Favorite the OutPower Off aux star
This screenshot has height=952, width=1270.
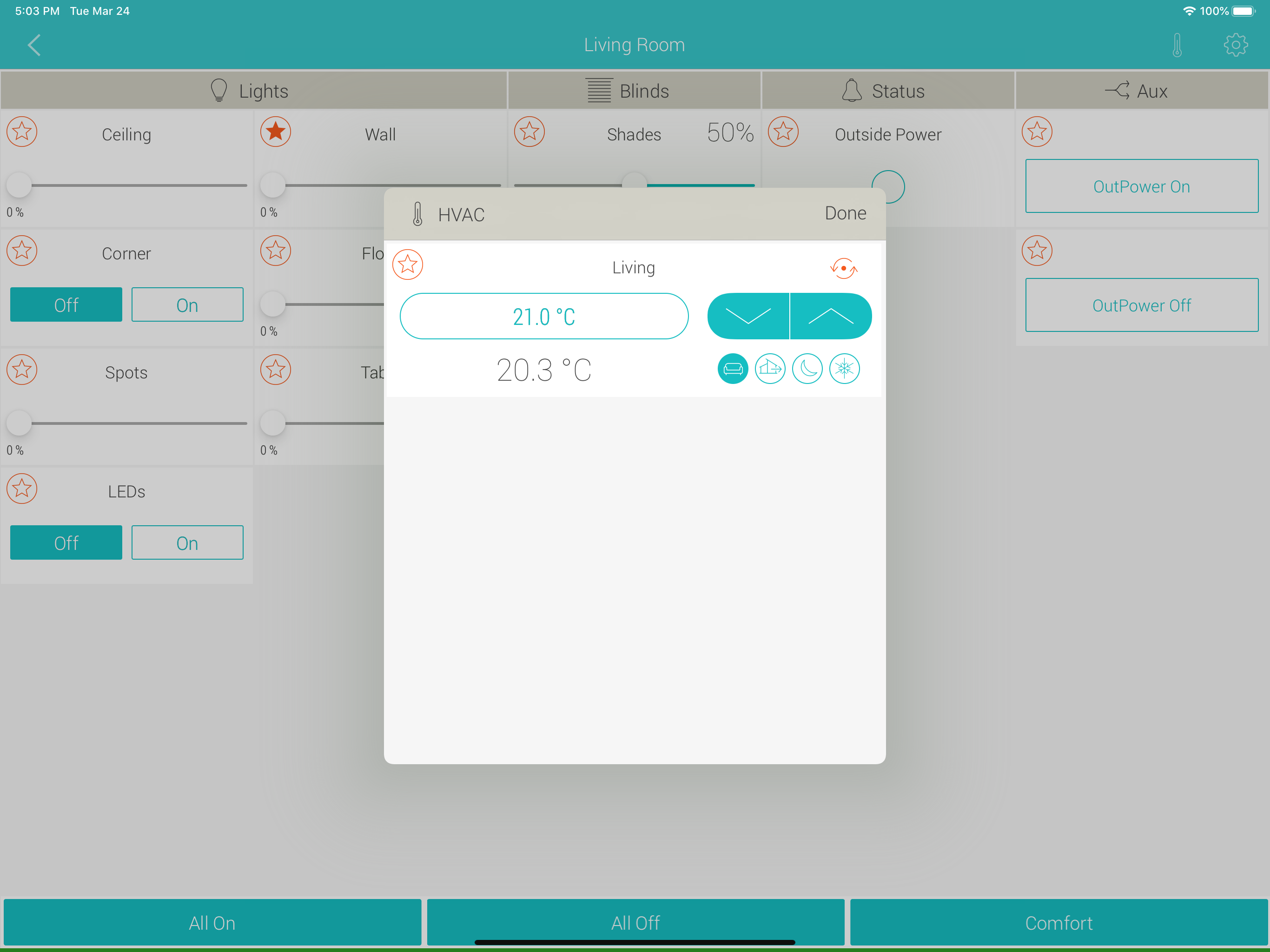click(1037, 251)
